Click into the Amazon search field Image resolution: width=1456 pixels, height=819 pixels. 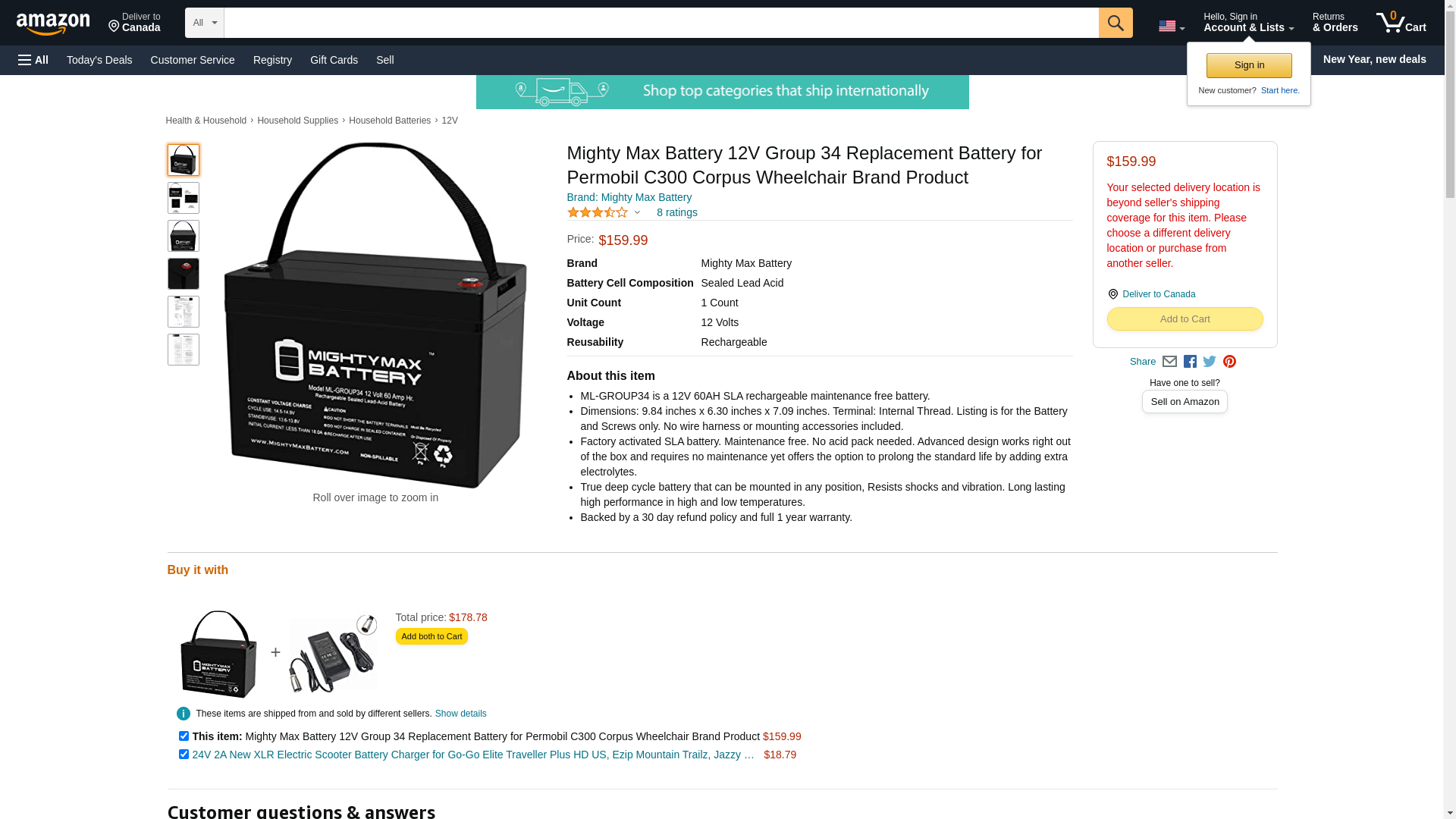pyautogui.click(x=661, y=23)
